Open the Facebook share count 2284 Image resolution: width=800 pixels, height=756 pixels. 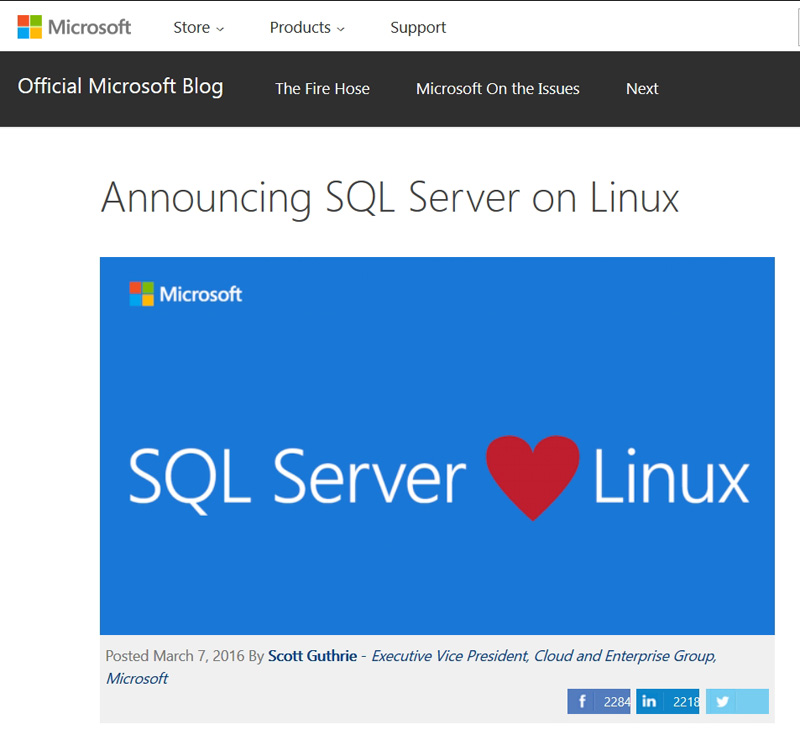tap(614, 701)
